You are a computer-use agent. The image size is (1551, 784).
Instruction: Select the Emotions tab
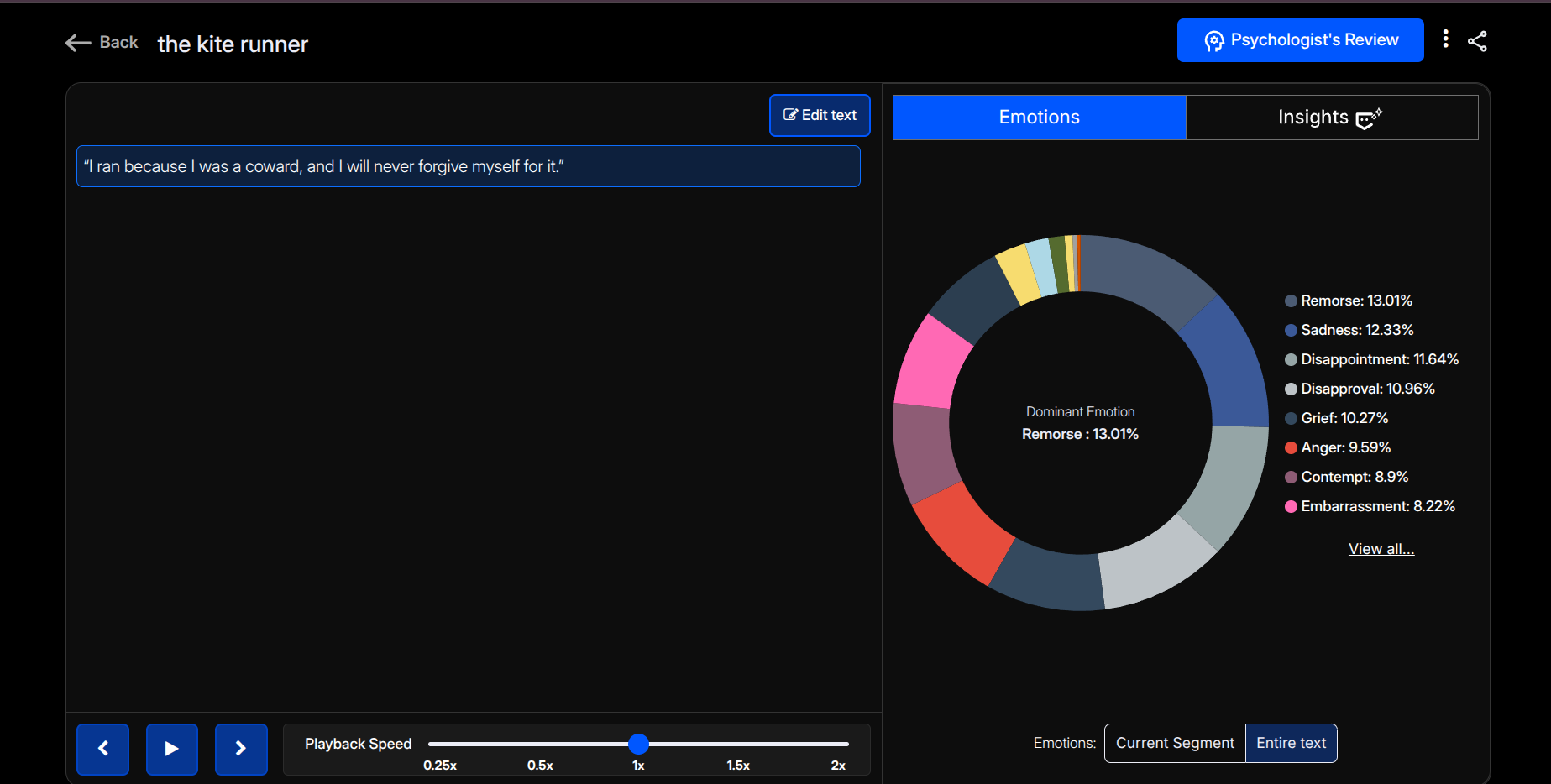coord(1039,118)
